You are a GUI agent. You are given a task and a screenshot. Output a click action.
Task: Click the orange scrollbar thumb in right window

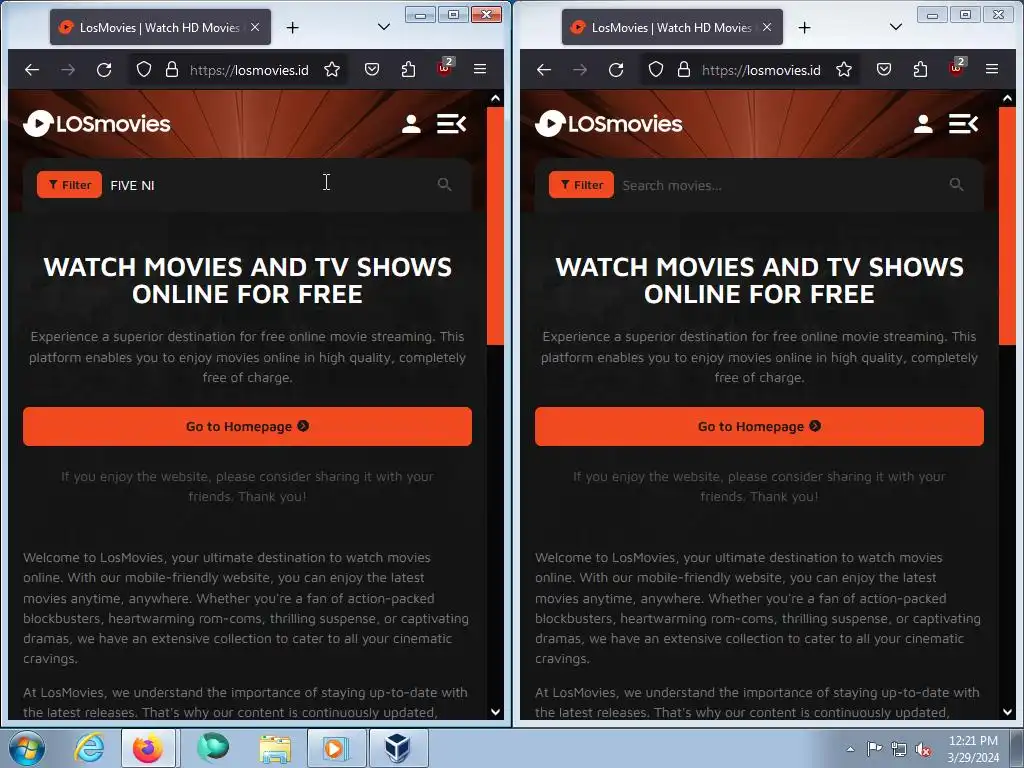point(1008,226)
